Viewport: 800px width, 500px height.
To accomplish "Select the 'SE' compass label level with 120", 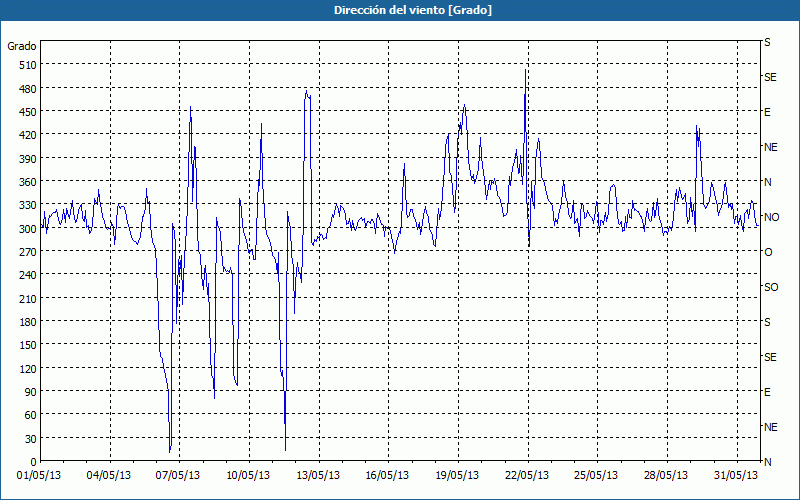I will pos(770,357).
